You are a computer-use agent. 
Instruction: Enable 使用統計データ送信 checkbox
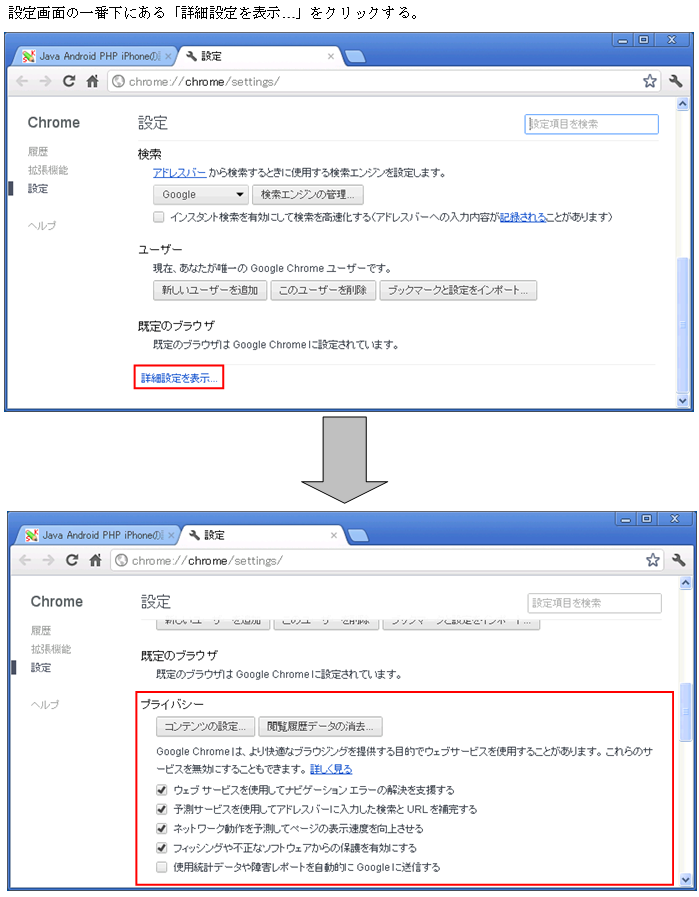[161, 867]
